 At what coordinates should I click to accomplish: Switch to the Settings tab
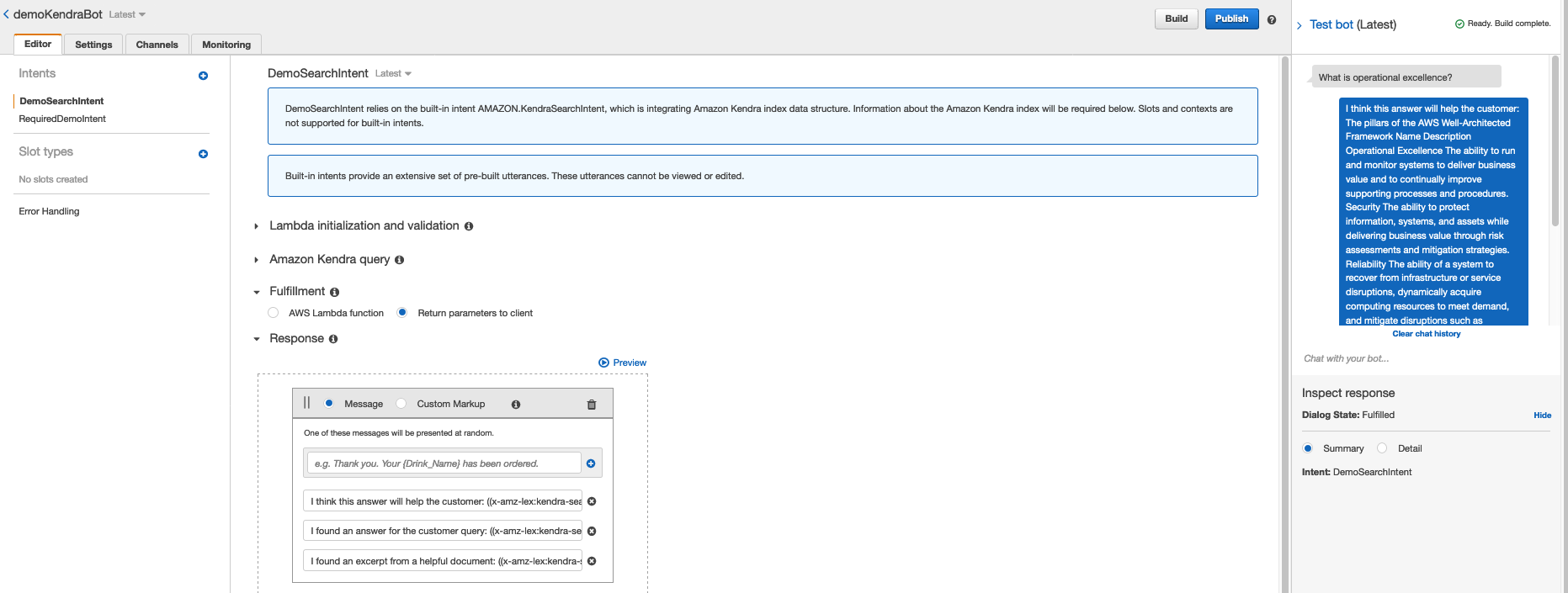(x=93, y=45)
